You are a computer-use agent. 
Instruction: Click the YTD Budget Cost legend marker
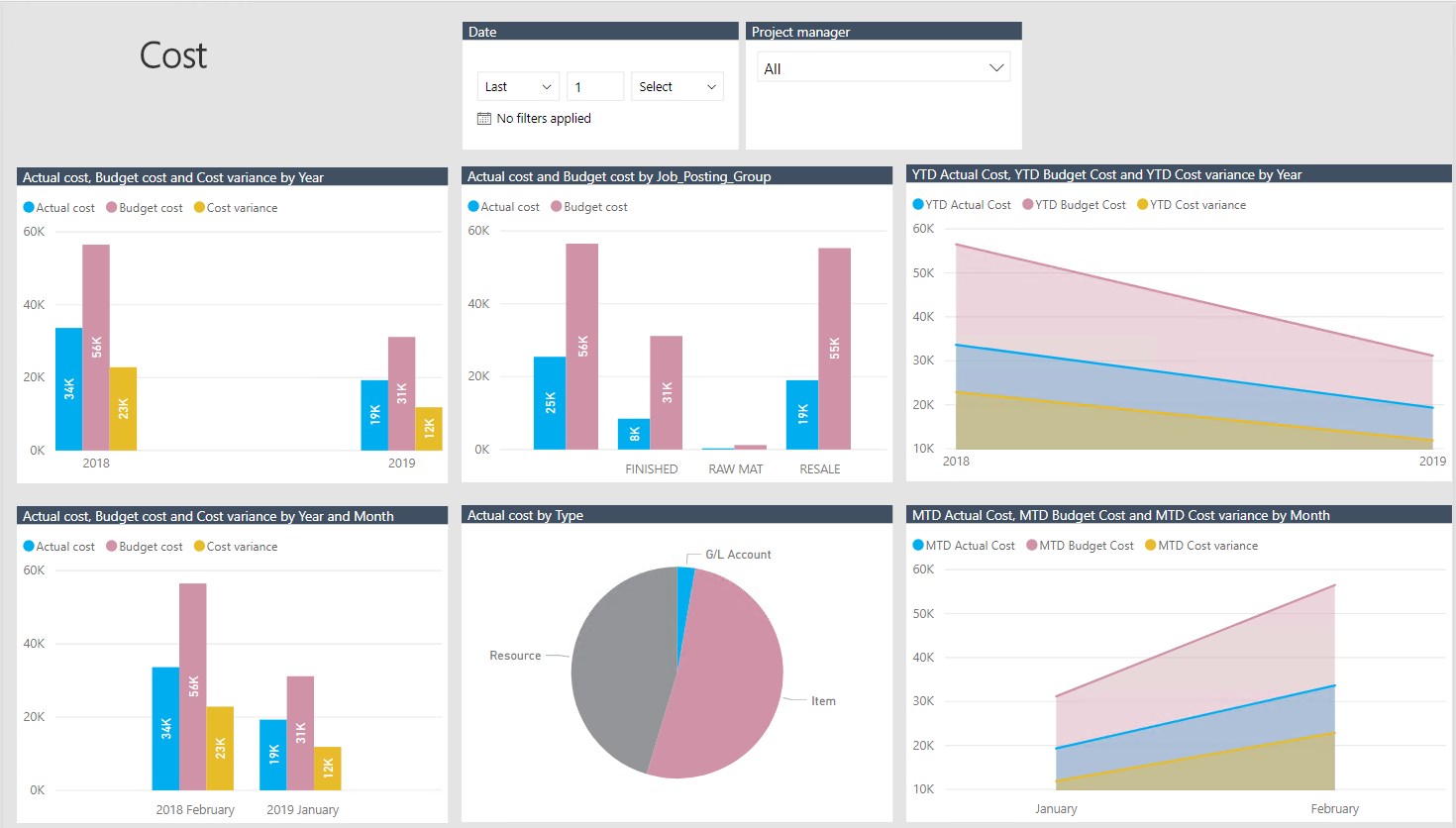pyautogui.click(x=1028, y=205)
